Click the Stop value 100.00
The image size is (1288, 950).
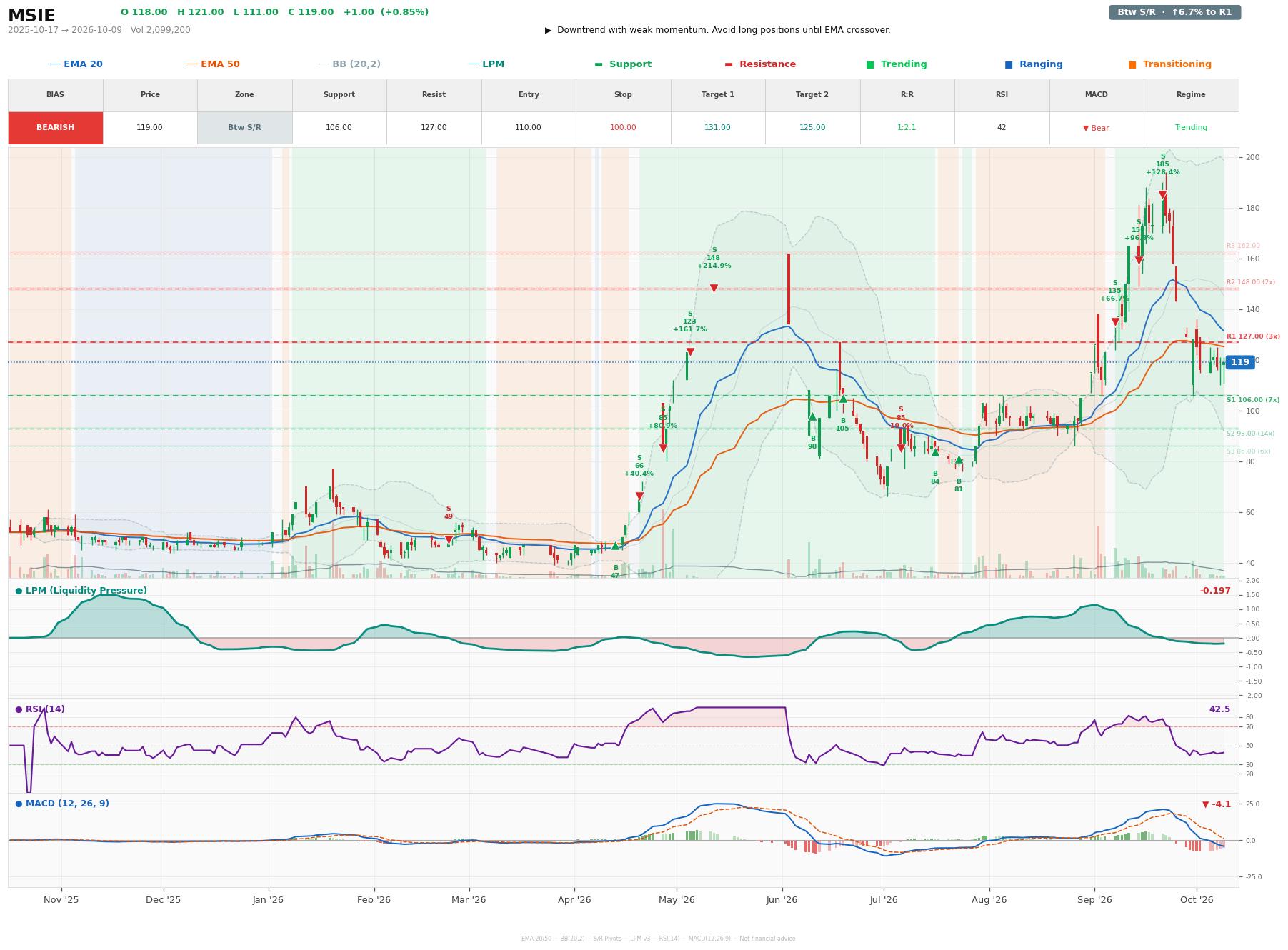623,128
